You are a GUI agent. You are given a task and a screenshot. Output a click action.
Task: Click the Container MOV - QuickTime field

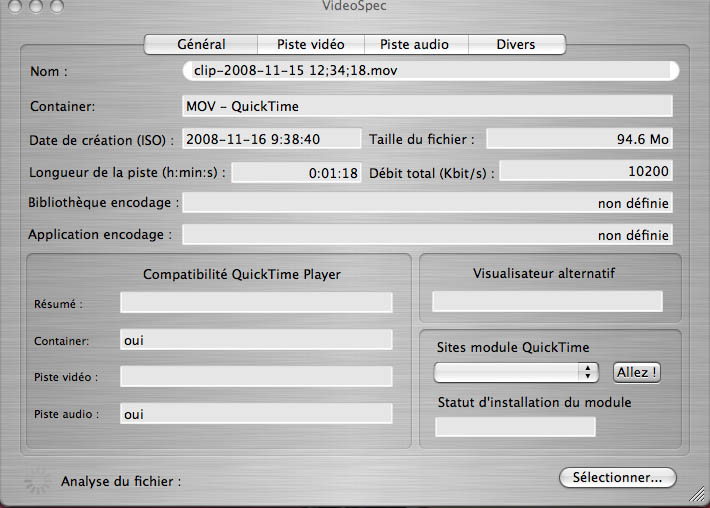[427, 106]
